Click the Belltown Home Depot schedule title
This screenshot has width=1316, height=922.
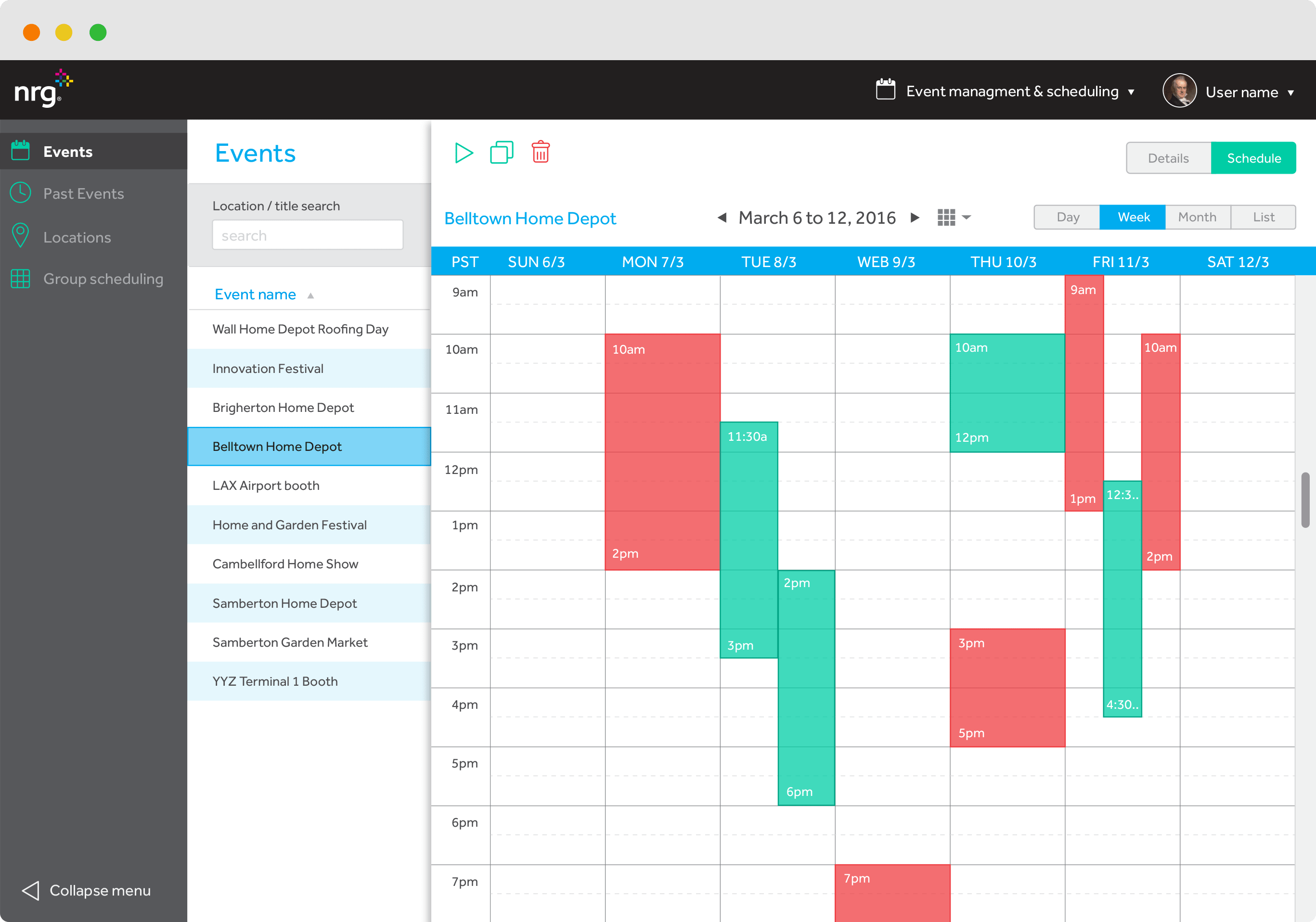coord(530,218)
